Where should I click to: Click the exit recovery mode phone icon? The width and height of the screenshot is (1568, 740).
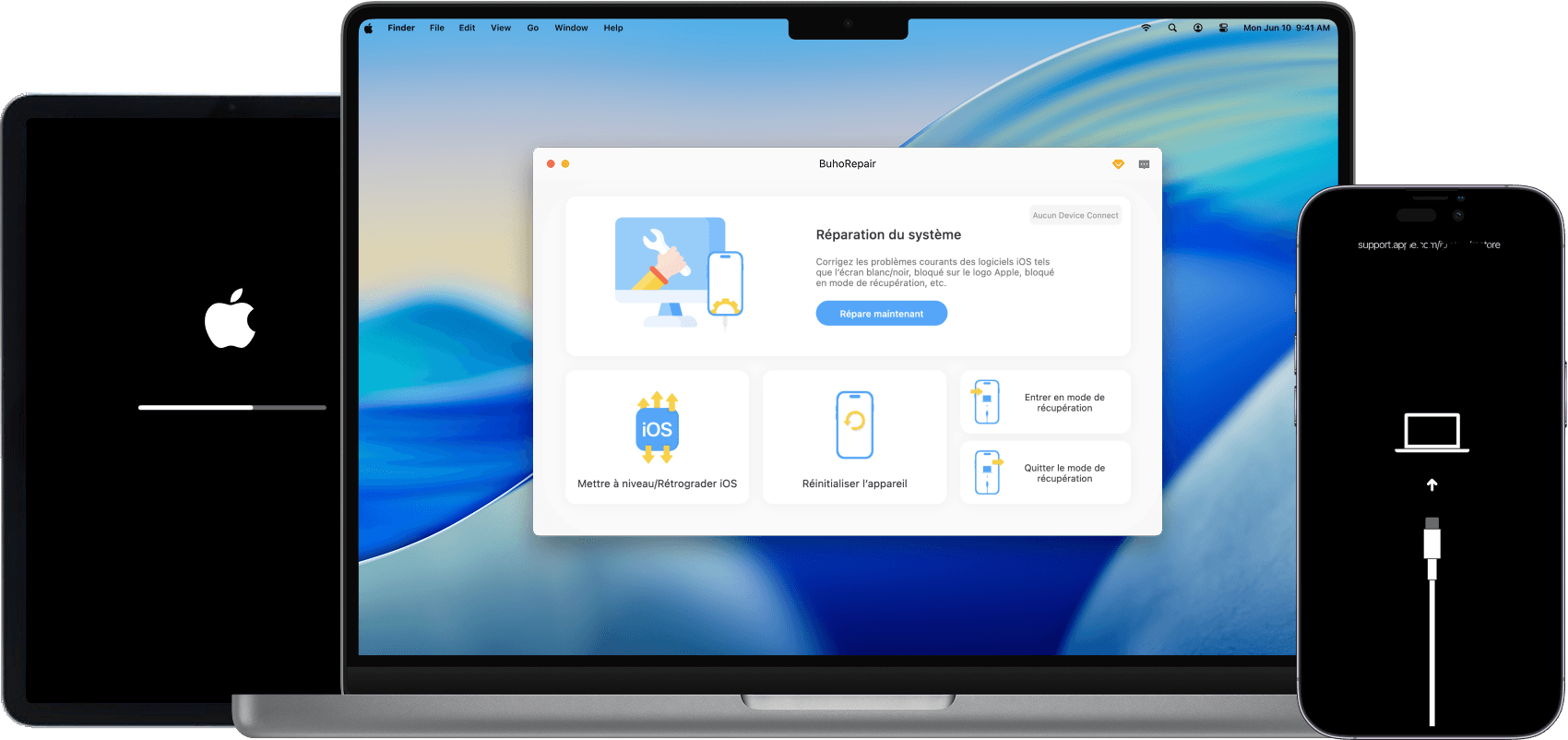987,472
